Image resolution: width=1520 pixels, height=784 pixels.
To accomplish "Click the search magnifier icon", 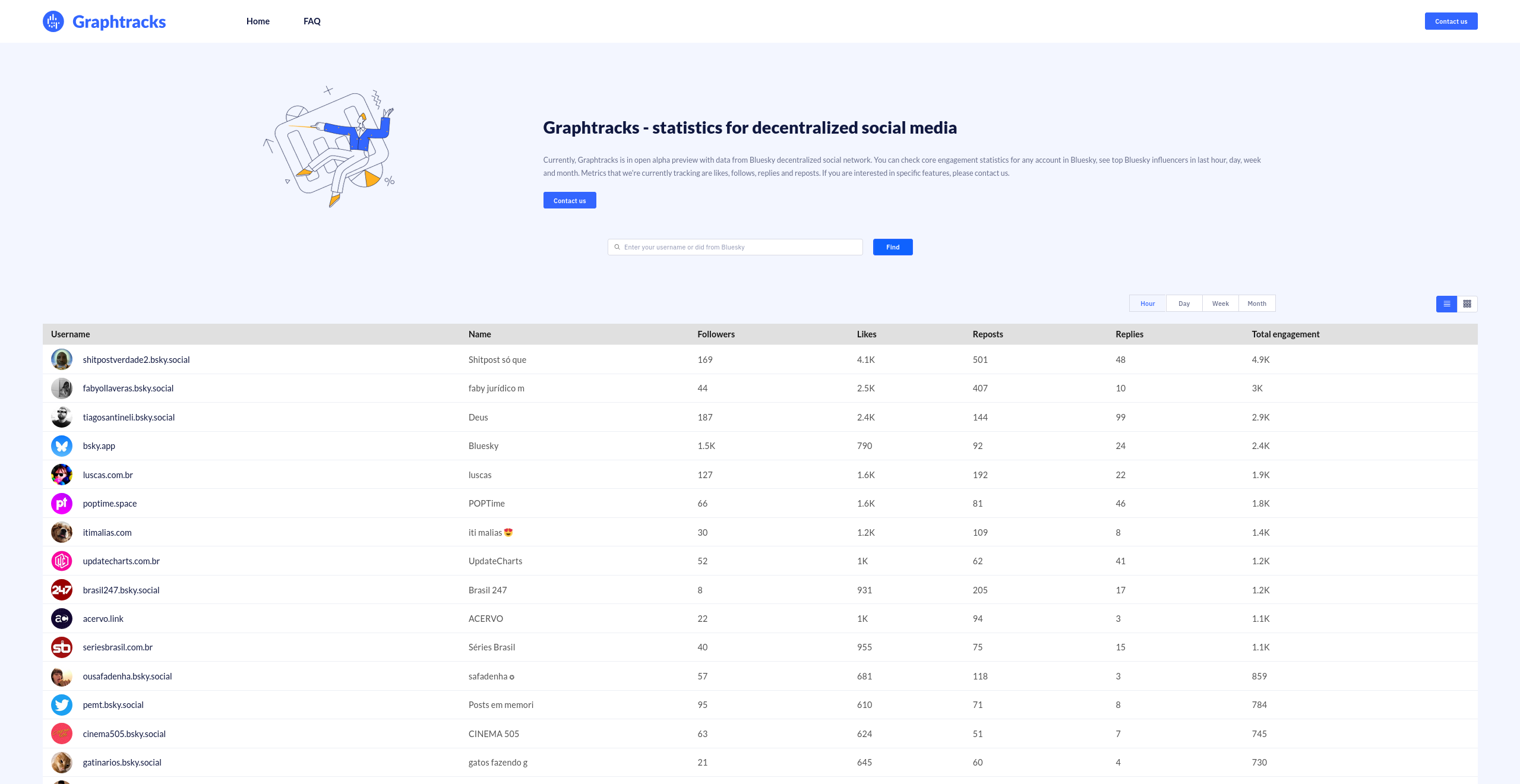I will (617, 247).
